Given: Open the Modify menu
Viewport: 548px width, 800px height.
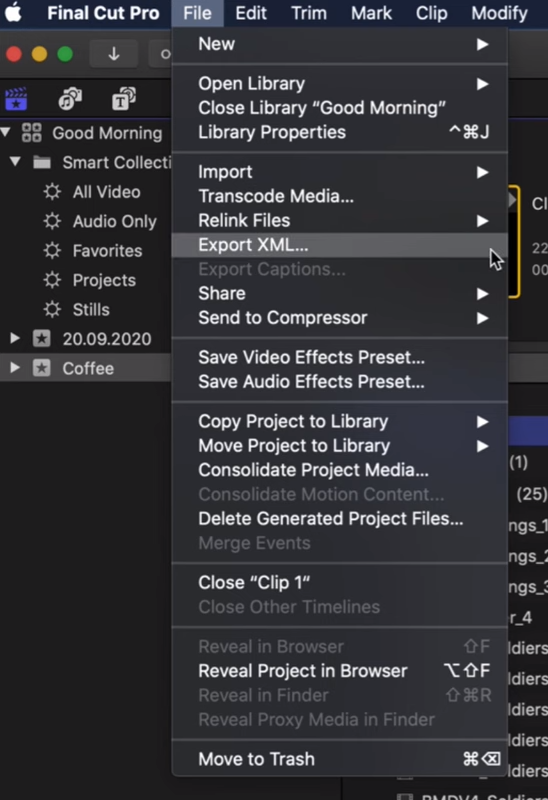Looking at the screenshot, I should (x=499, y=13).
